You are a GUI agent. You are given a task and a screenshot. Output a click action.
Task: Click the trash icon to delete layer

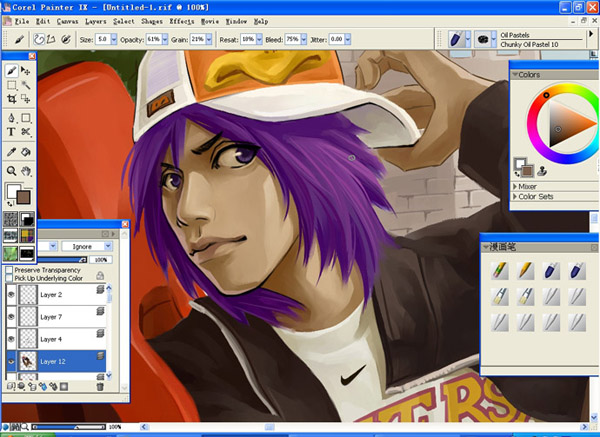click(100, 386)
